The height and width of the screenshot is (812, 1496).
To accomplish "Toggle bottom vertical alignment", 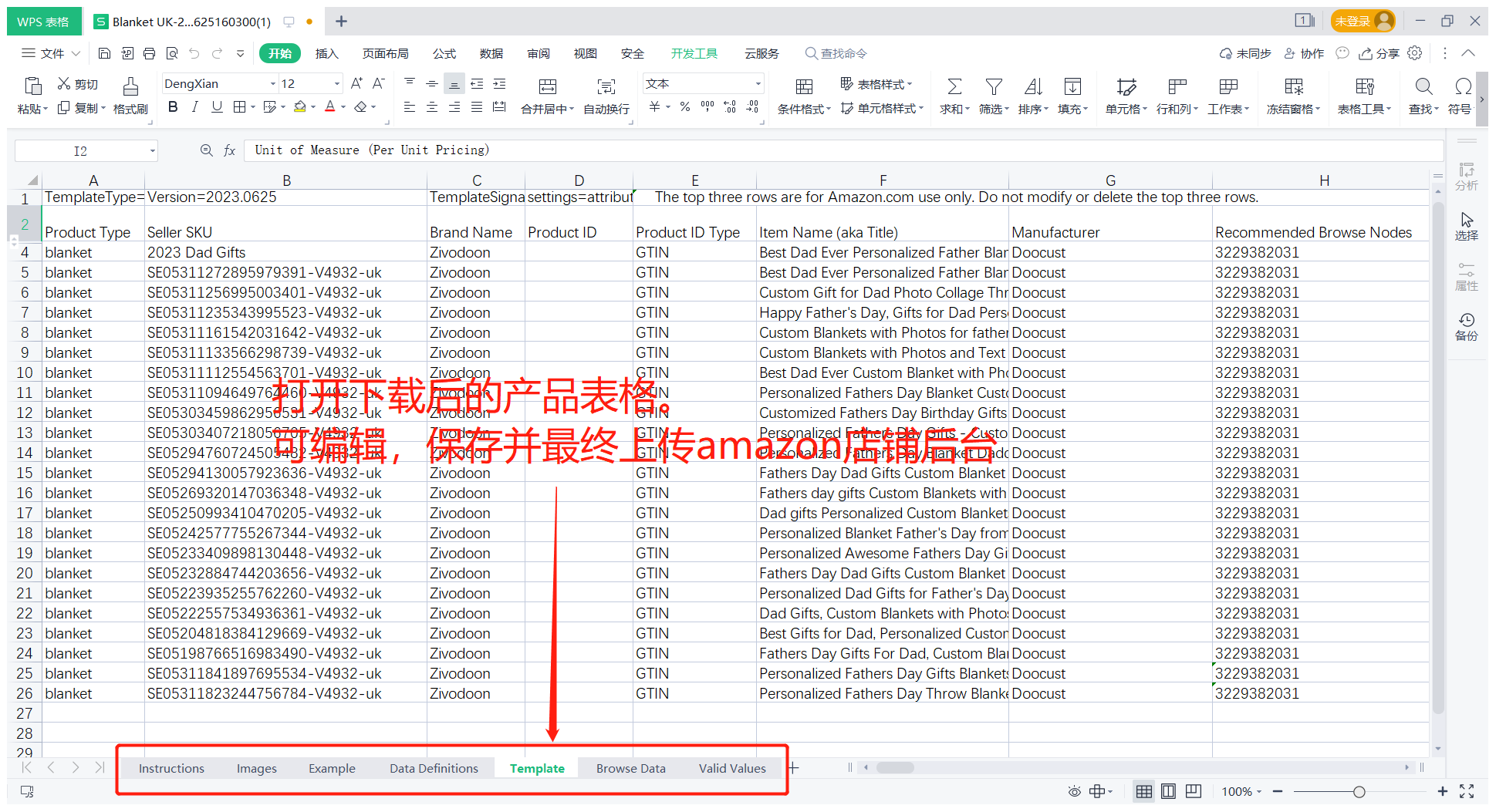I will (x=454, y=83).
